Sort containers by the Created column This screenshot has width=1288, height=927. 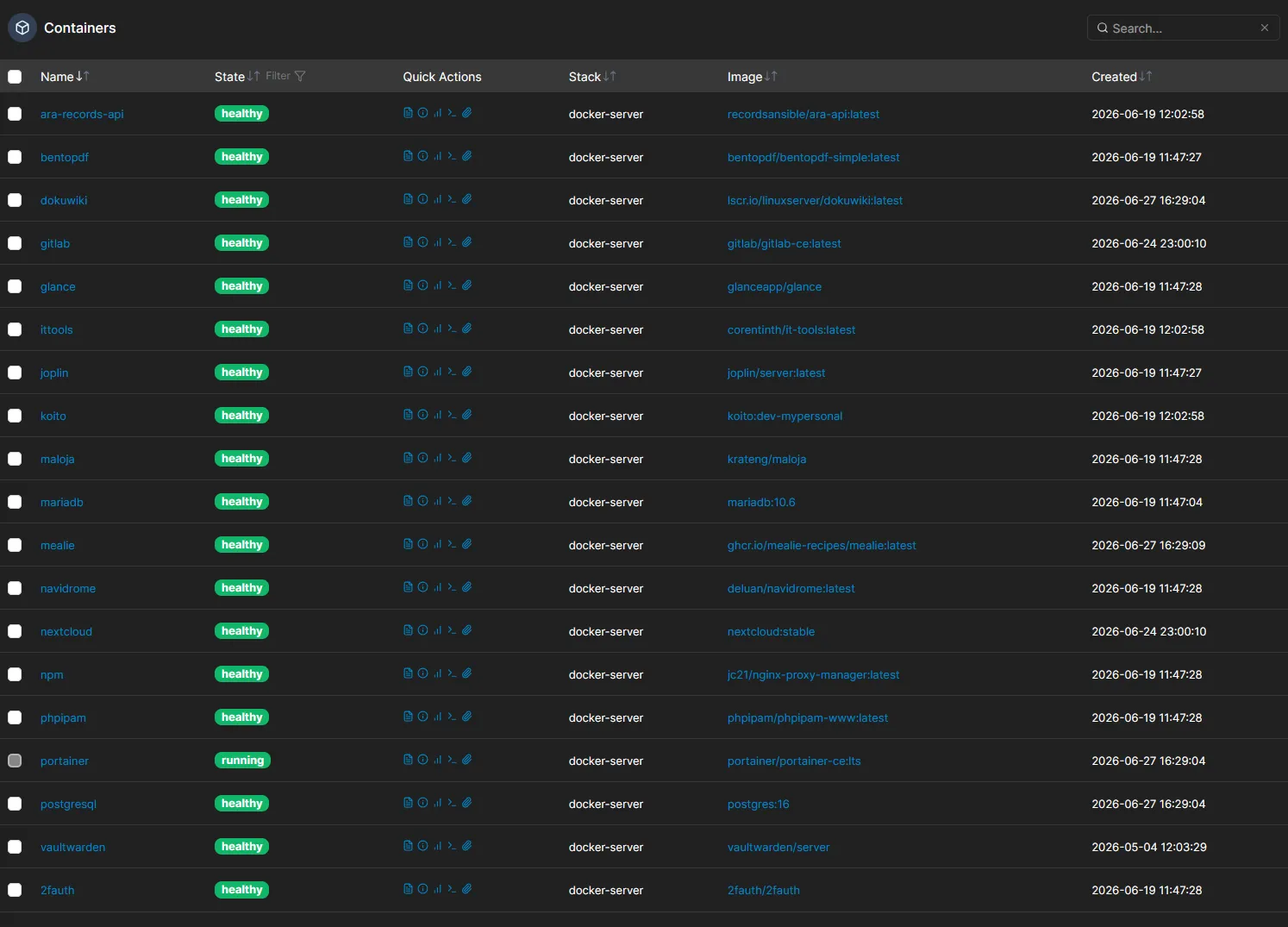[x=1122, y=77]
